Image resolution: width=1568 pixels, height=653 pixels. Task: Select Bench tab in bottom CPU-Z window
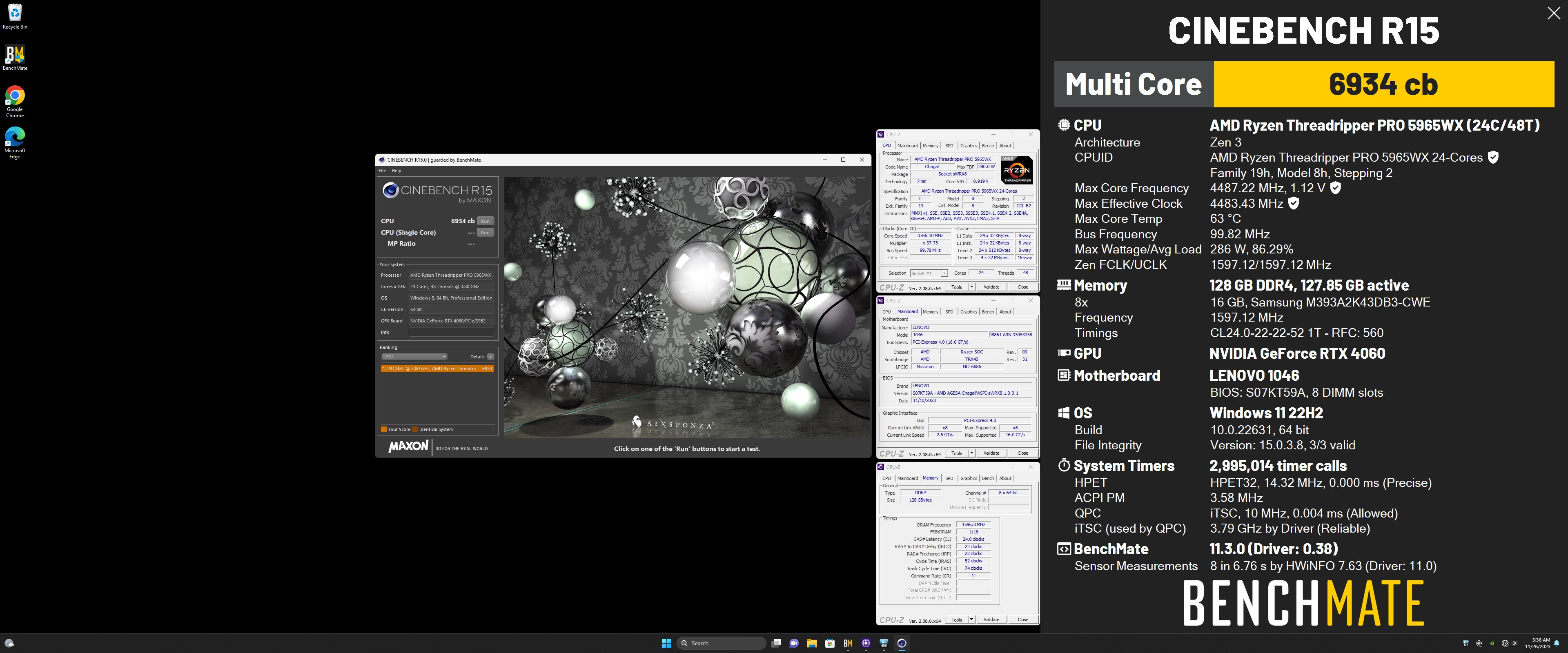(988, 478)
